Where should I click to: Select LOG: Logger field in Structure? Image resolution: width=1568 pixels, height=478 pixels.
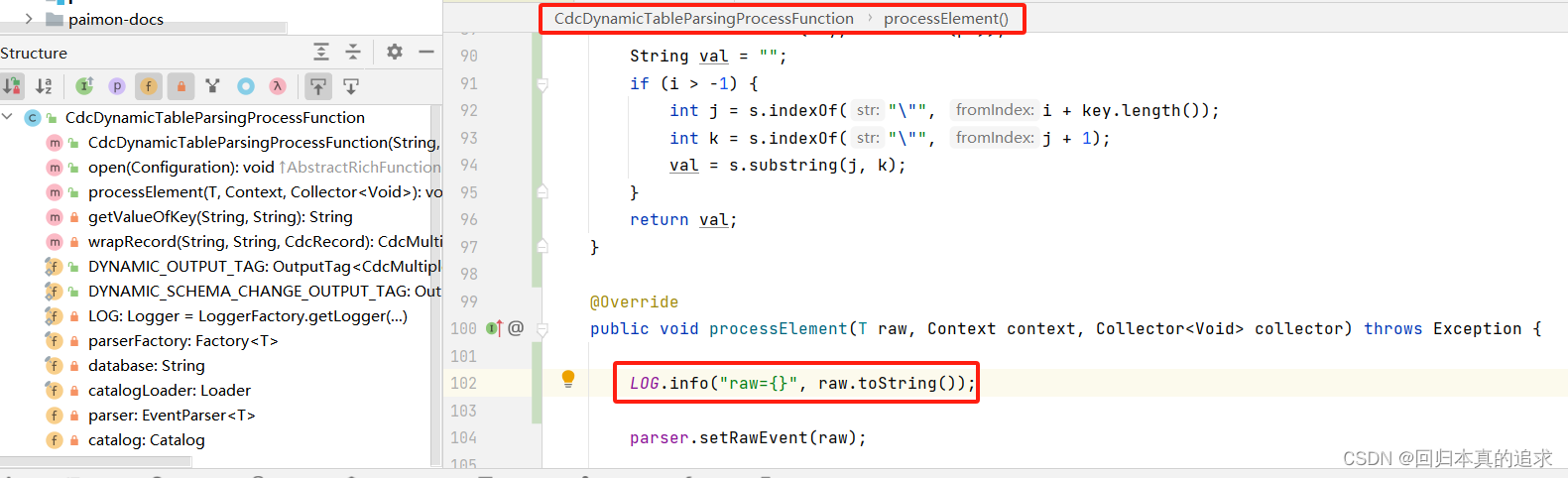(x=248, y=315)
